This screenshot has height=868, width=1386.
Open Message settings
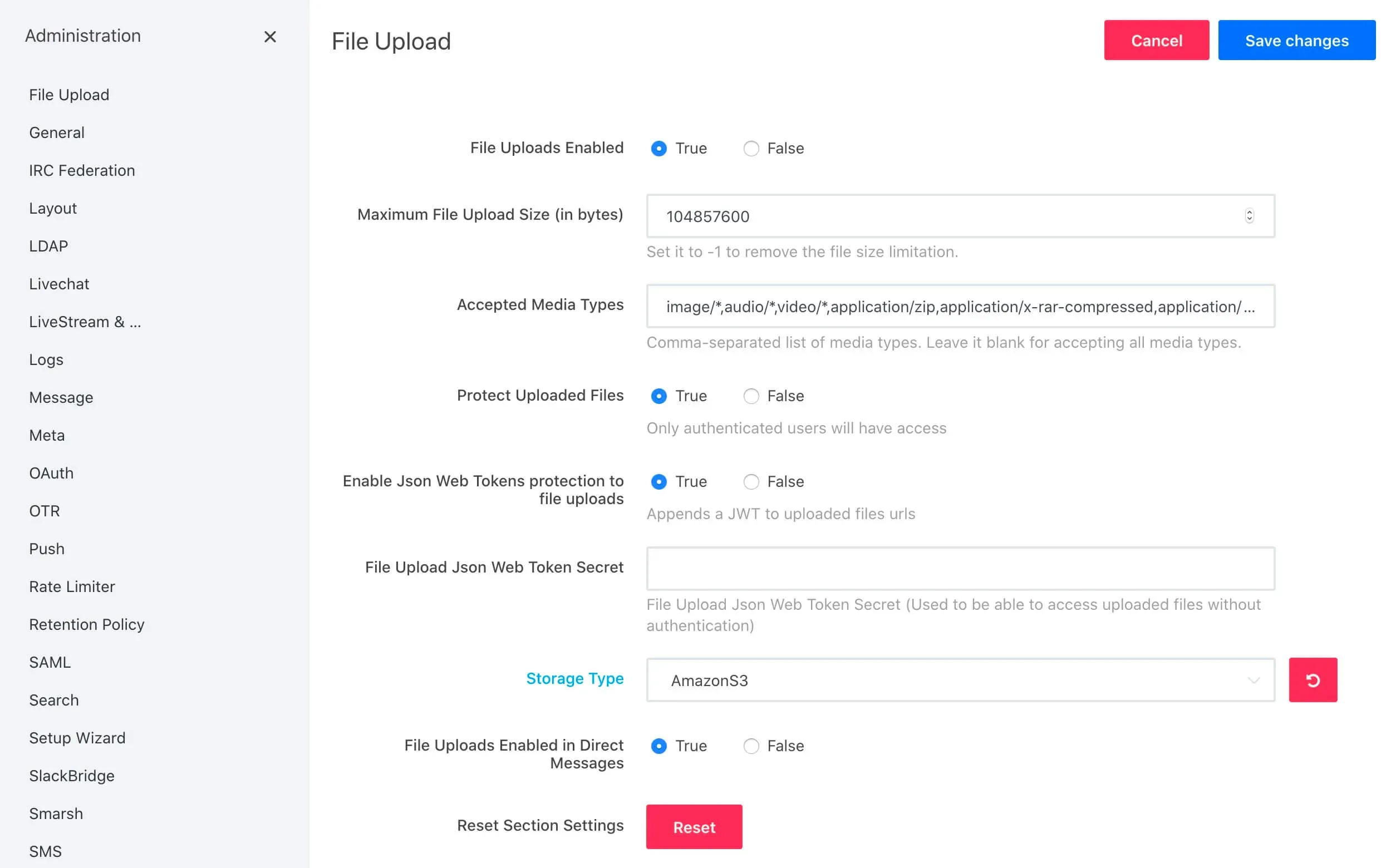tap(61, 398)
